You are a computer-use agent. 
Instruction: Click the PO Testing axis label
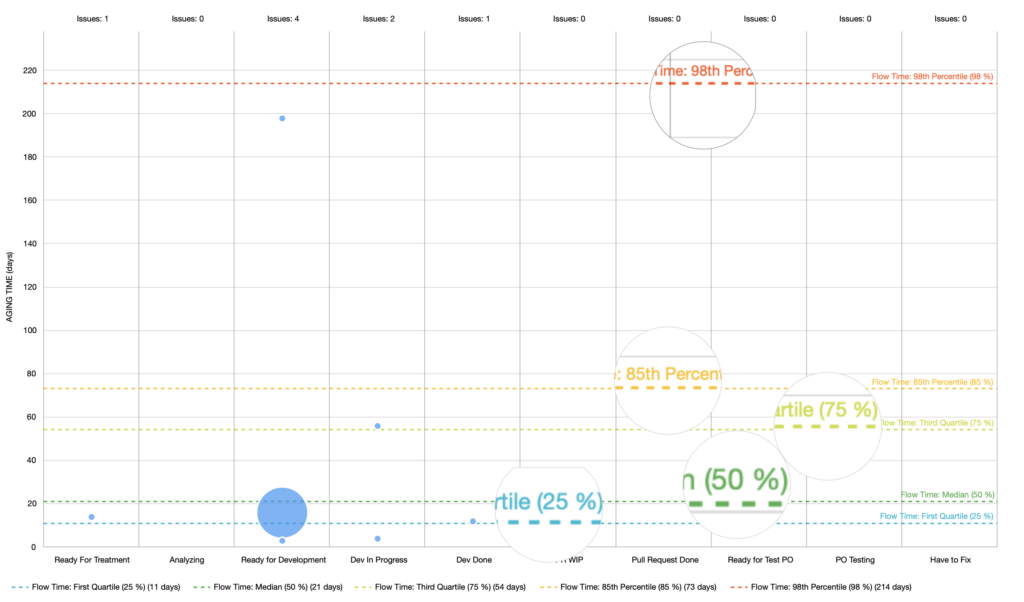pos(855,560)
